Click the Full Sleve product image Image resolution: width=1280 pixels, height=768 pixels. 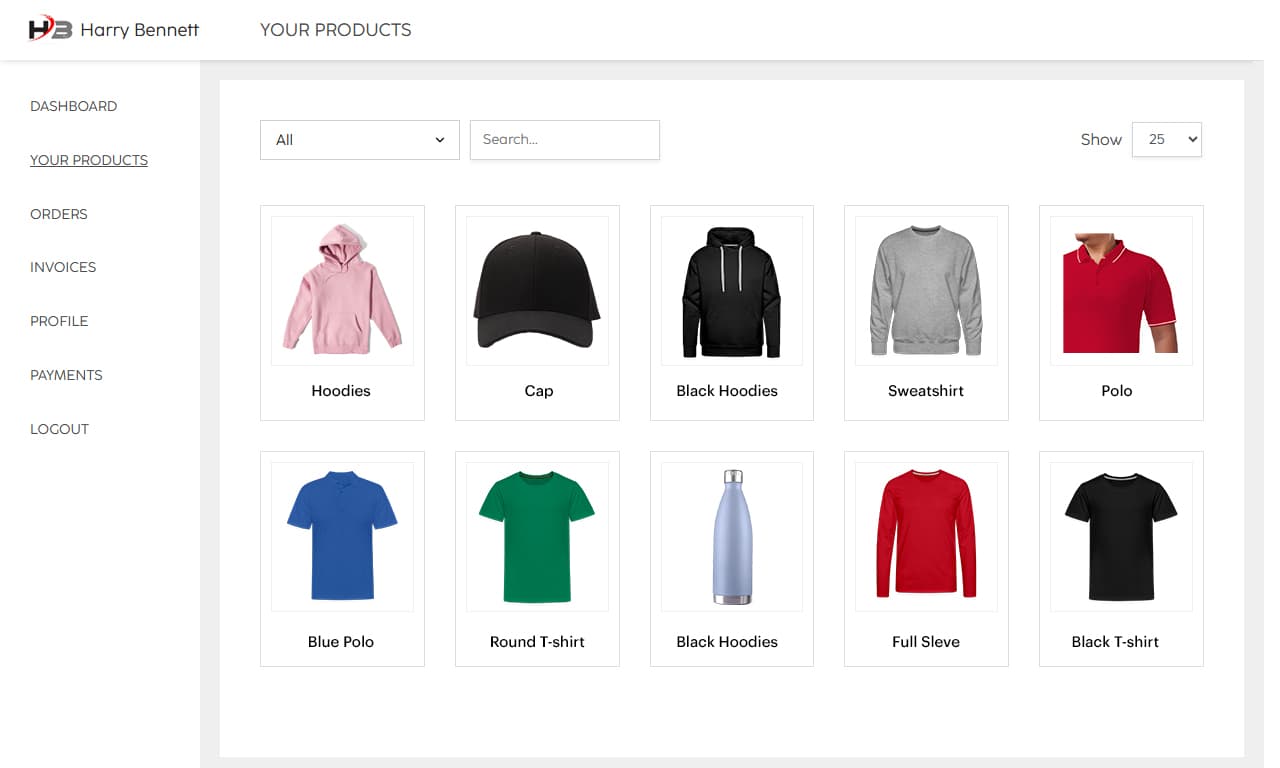925,536
